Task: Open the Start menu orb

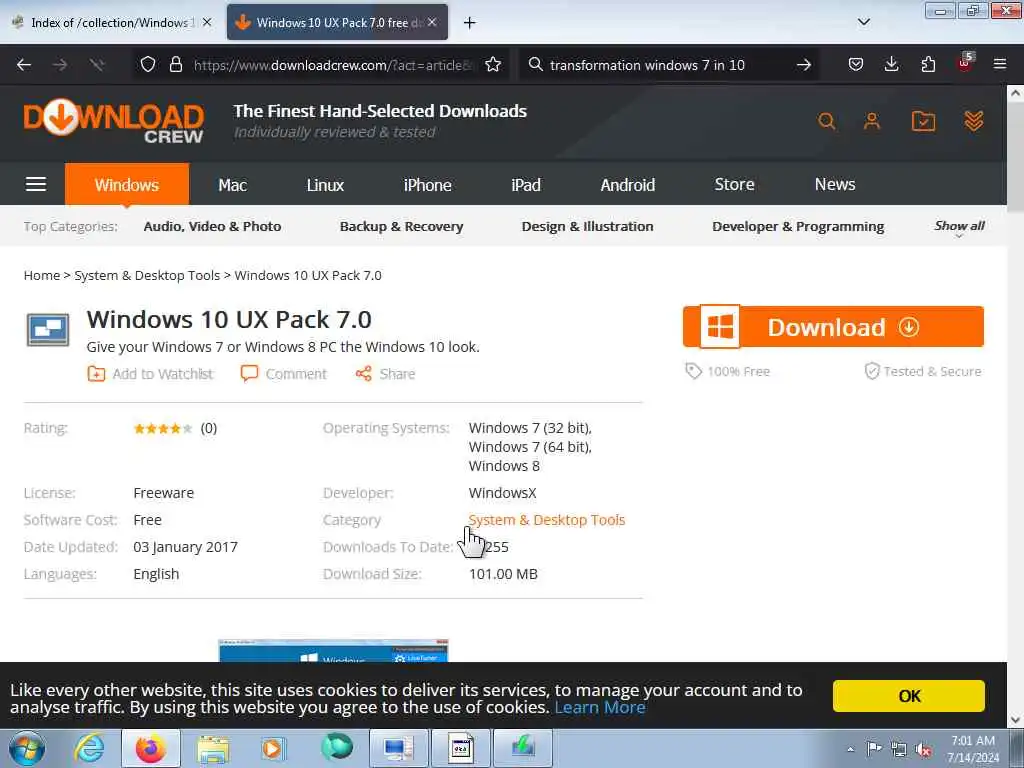Action: [x=27, y=748]
